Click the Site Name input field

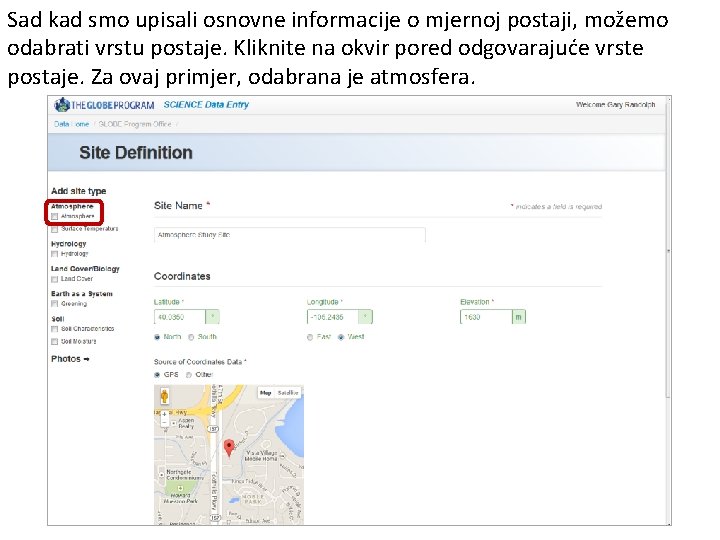pyautogui.click(x=290, y=235)
